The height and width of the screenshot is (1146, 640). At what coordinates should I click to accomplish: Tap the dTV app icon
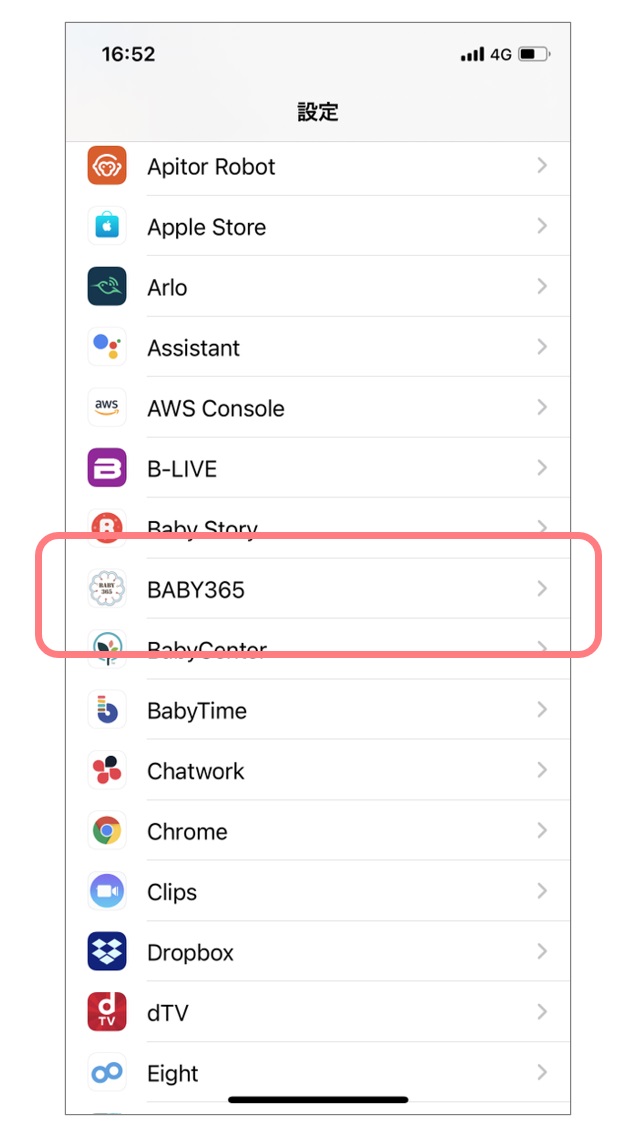coord(107,1013)
